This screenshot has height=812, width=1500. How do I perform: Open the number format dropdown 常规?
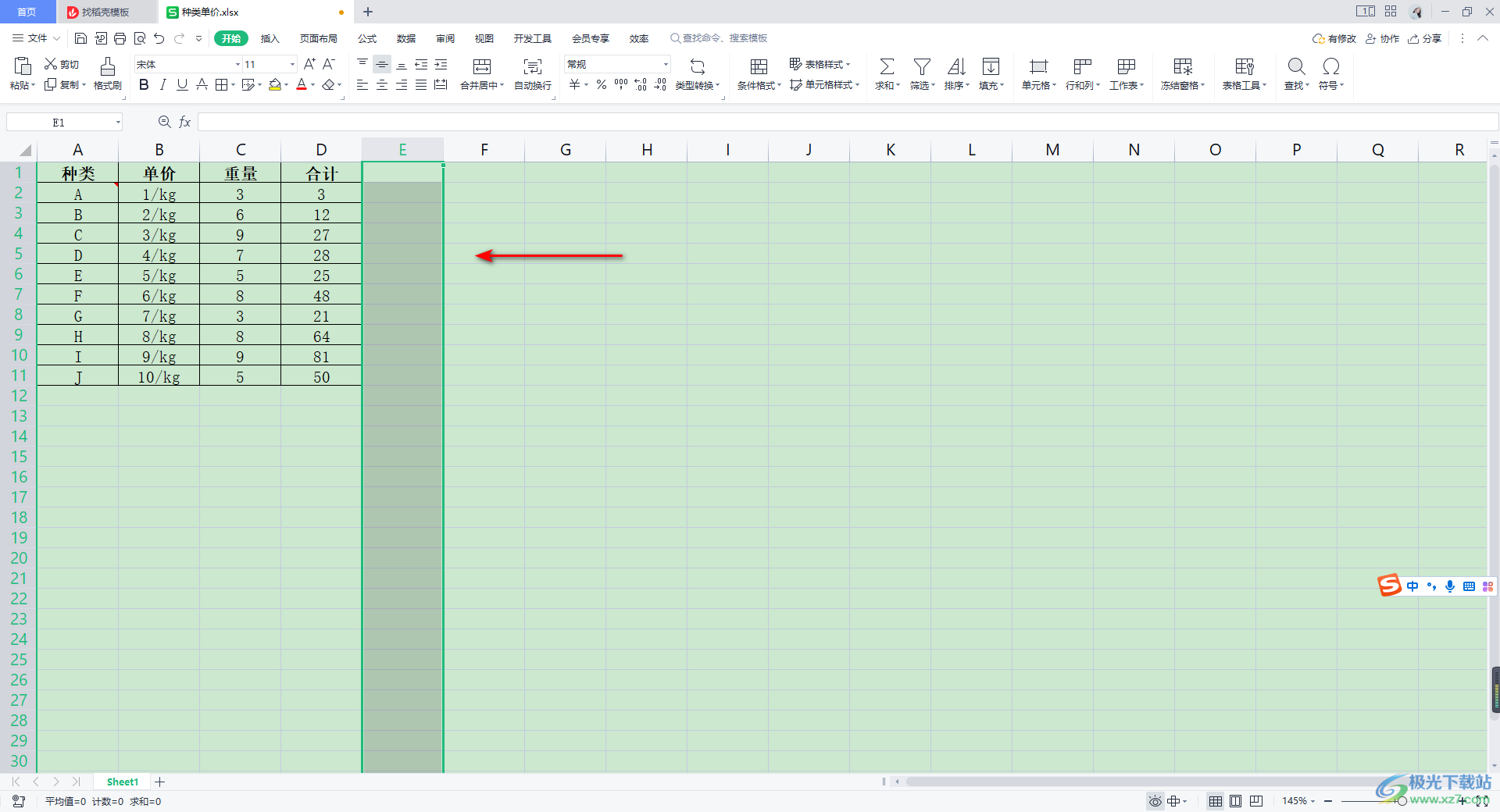click(666, 64)
